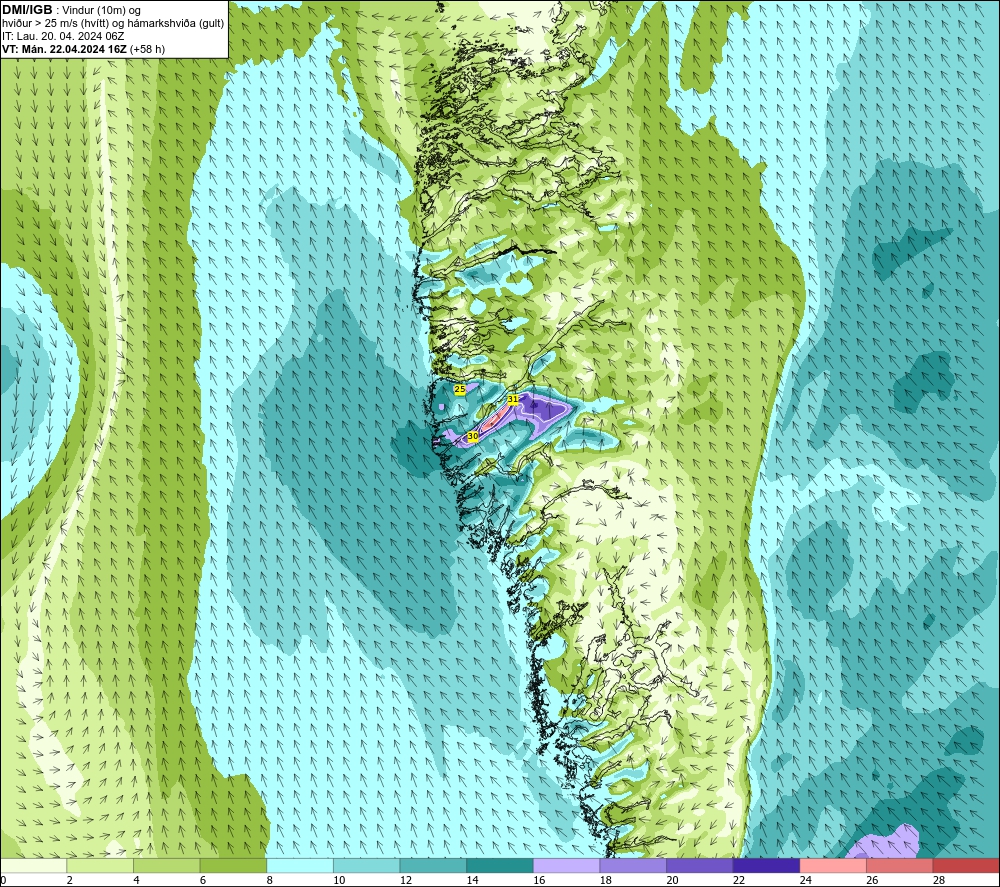This screenshot has height=887, width=1000.
Task: Click the 14–16 m/s dark teal scale swatch
Action: tap(500, 866)
